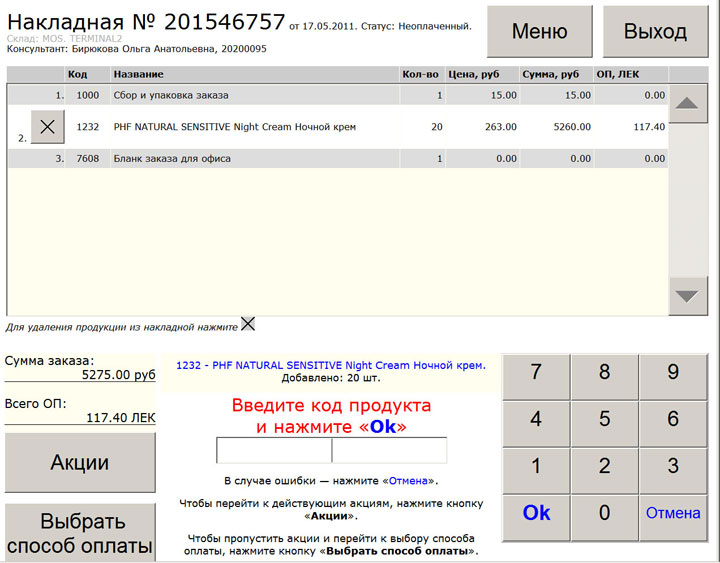The height and width of the screenshot is (563, 720).
Task: Click the blue added-product message 1232 - PHF
Action: pyautogui.click(x=331, y=366)
